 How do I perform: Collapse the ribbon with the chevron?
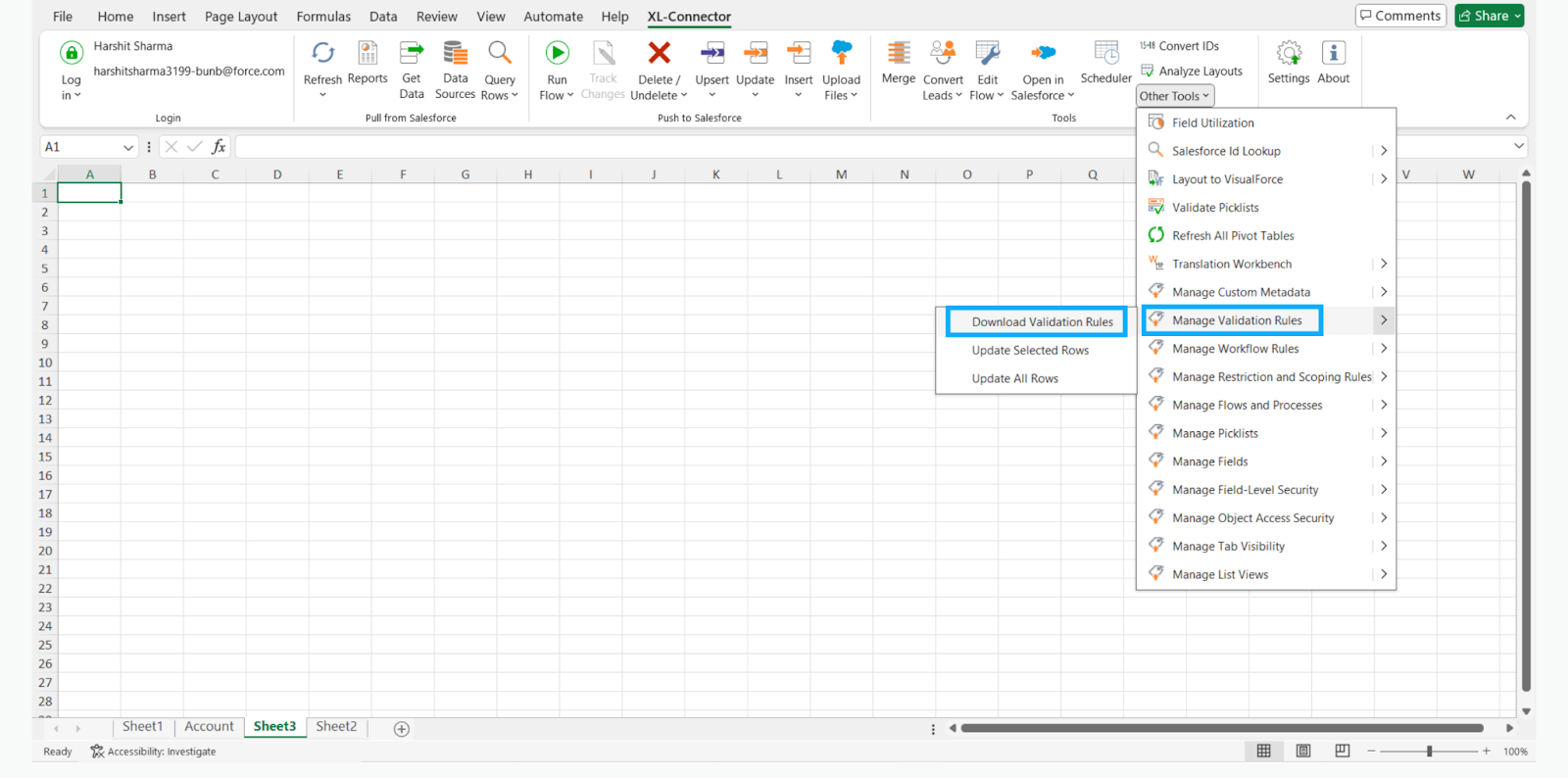coord(1510,118)
